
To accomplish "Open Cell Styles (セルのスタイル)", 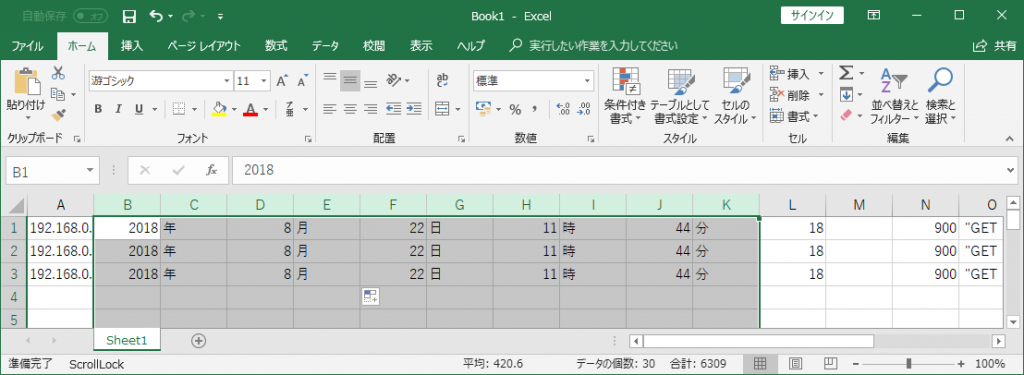I will pos(735,96).
